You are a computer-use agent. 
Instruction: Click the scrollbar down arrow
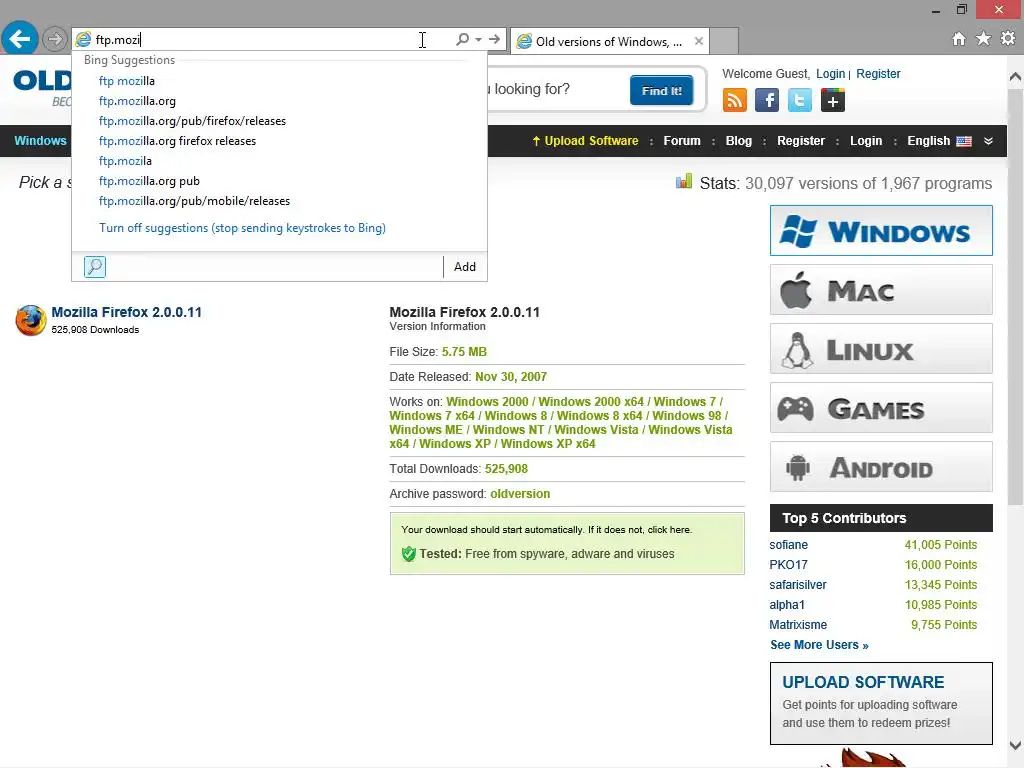[1016, 745]
